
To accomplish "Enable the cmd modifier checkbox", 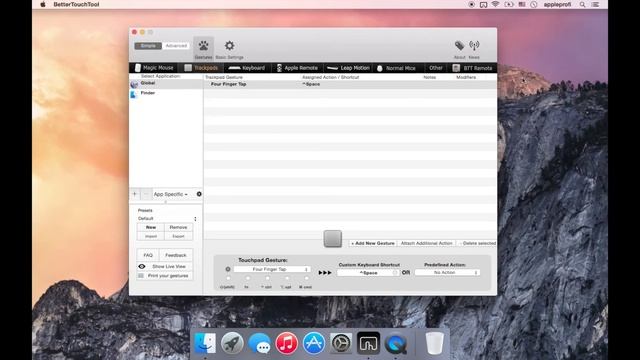I will [307, 278].
